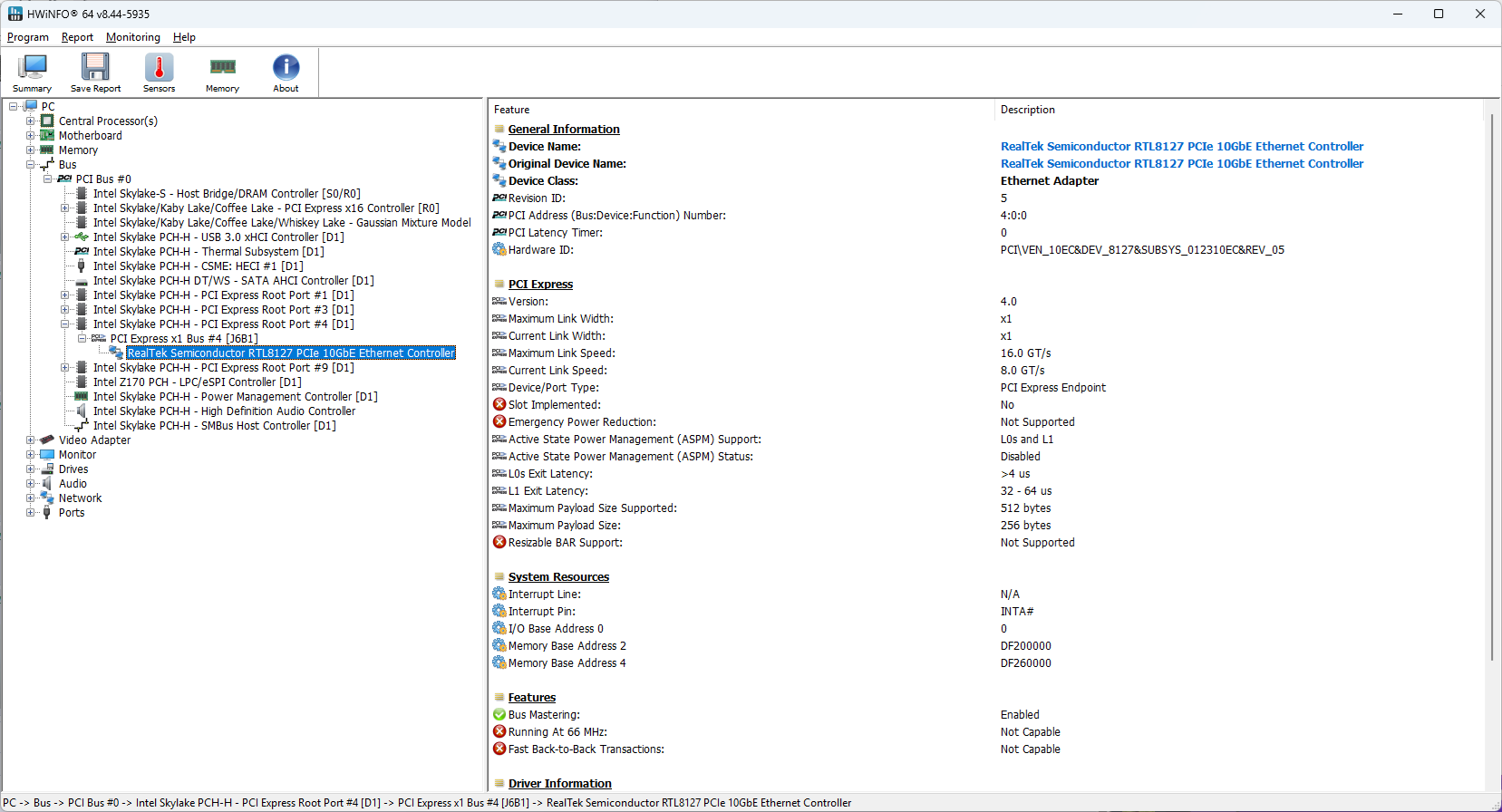
Task: Select the Power Management Controller [D1] row
Action: click(236, 396)
